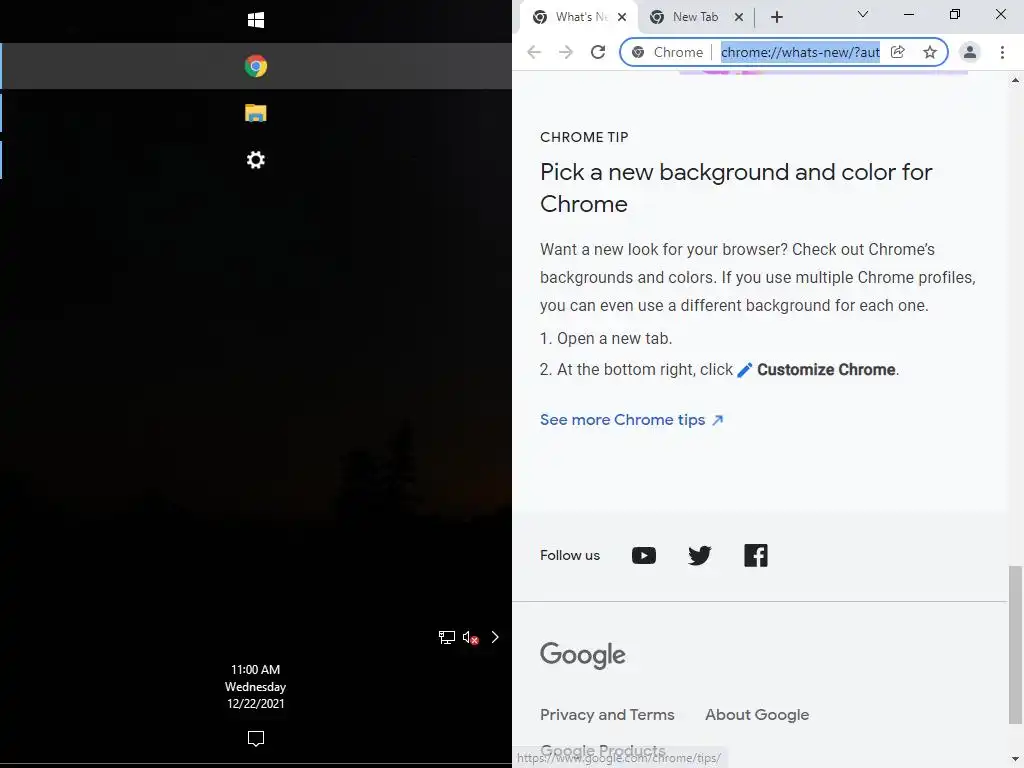Close the What's New tab
The width and height of the screenshot is (1024, 768).
point(622,17)
